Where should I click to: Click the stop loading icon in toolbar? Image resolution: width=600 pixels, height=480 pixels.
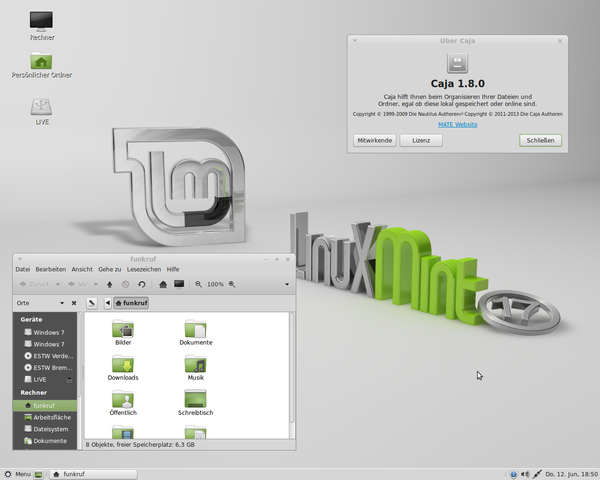(126, 284)
